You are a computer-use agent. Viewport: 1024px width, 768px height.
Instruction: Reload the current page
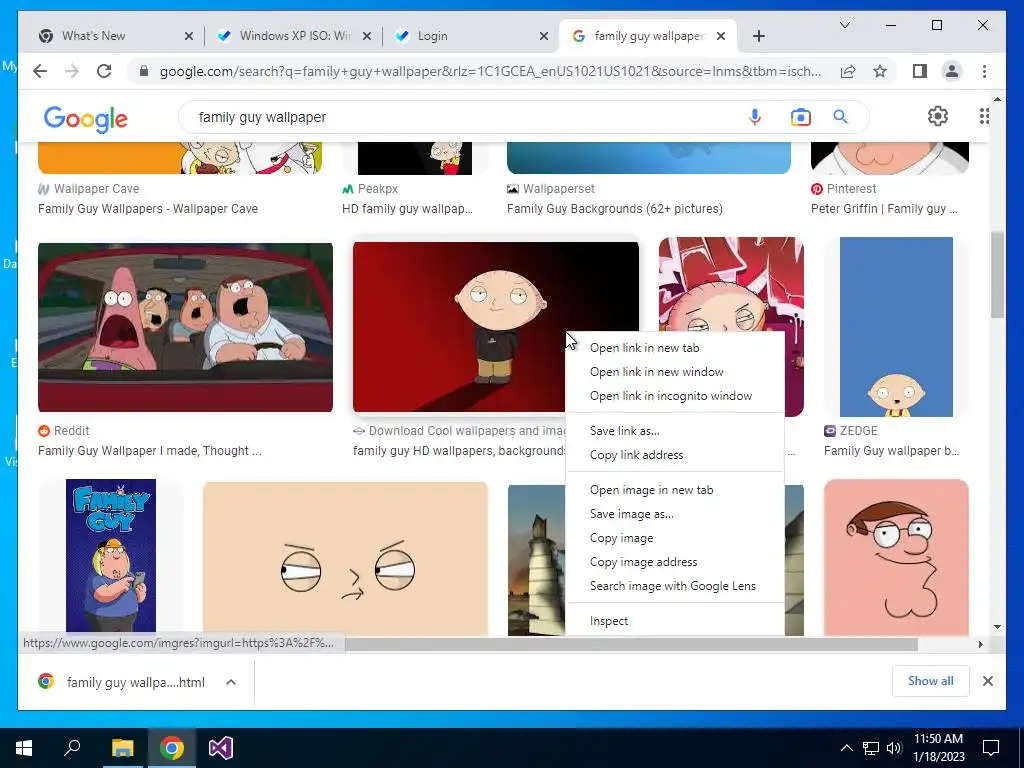click(x=104, y=71)
